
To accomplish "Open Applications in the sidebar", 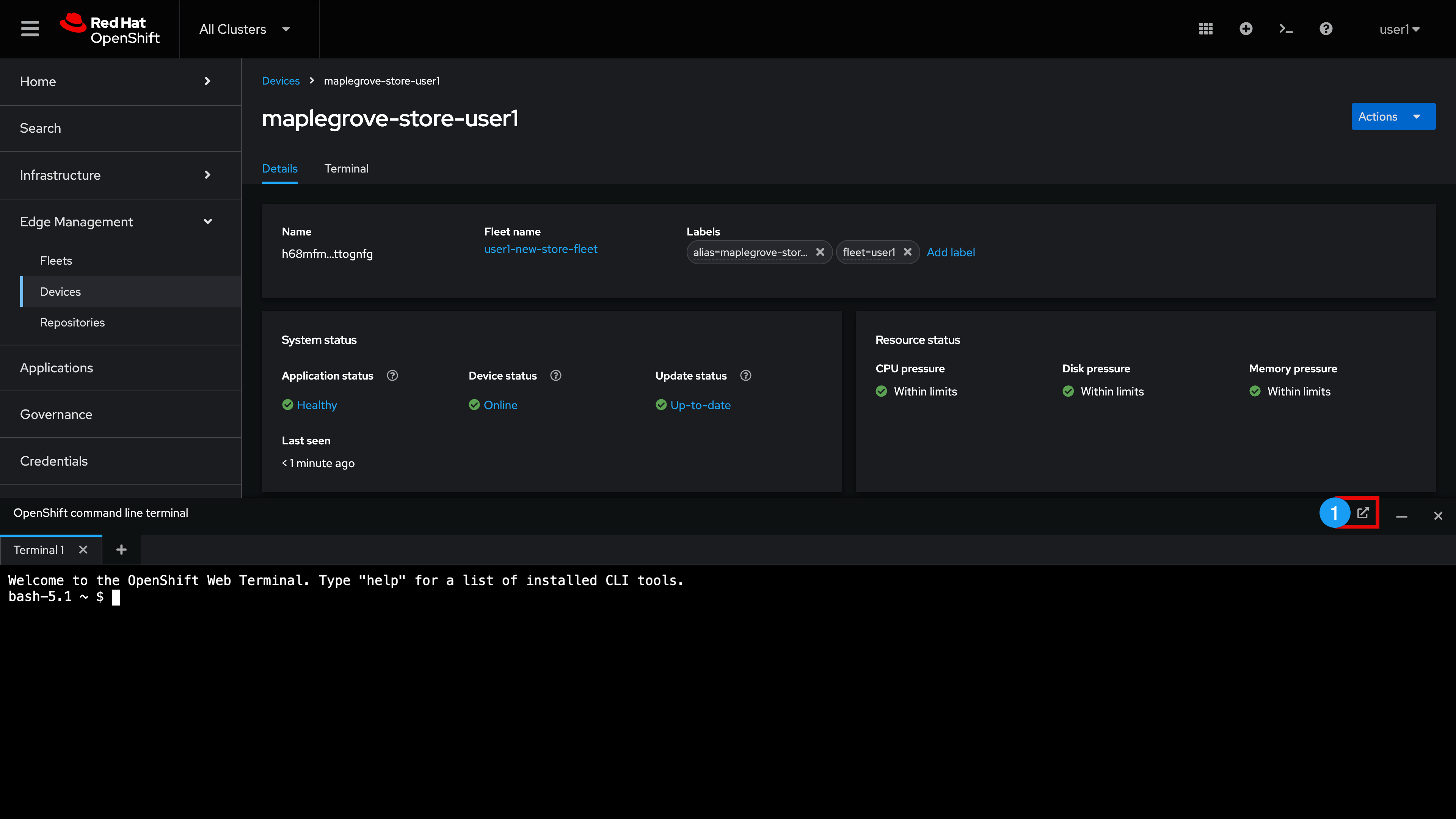I will click(121, 368).
